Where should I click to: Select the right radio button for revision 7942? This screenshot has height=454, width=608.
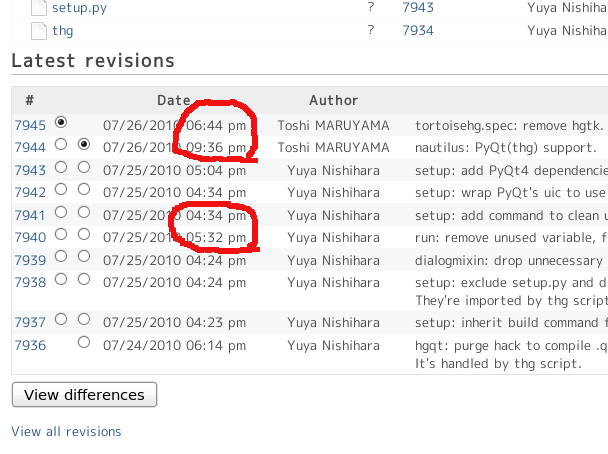(x=84, y=189)
